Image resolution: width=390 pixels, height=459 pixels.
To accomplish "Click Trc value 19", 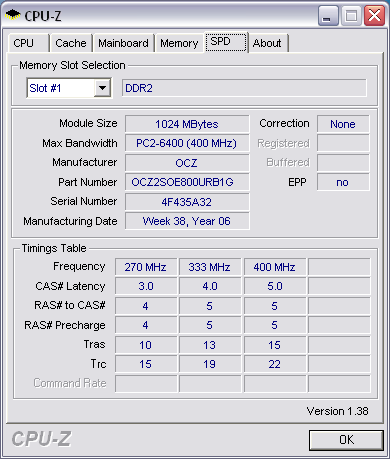I will [x=210, y=364].
